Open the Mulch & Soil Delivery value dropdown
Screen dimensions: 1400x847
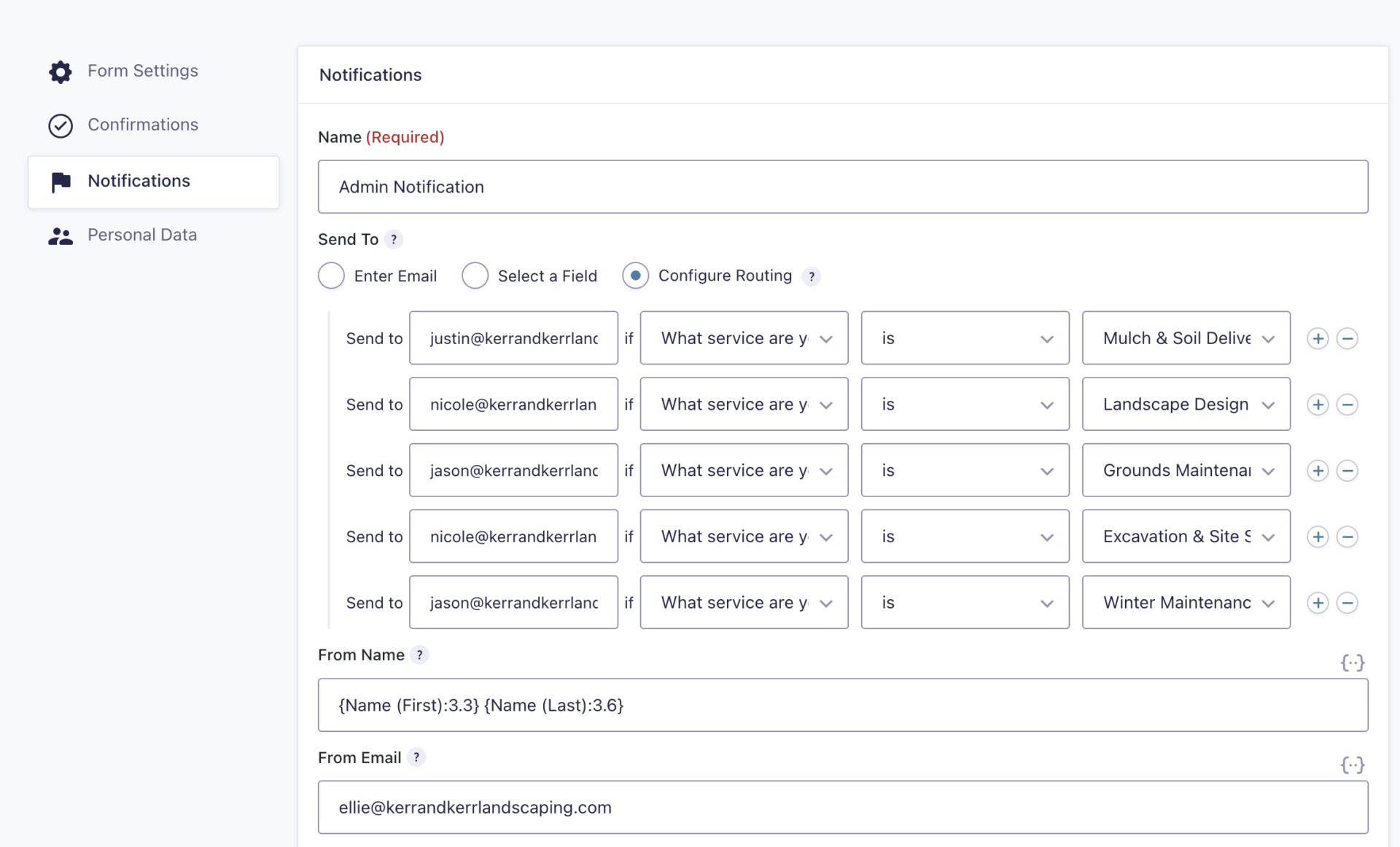(x=1186, y=338)
